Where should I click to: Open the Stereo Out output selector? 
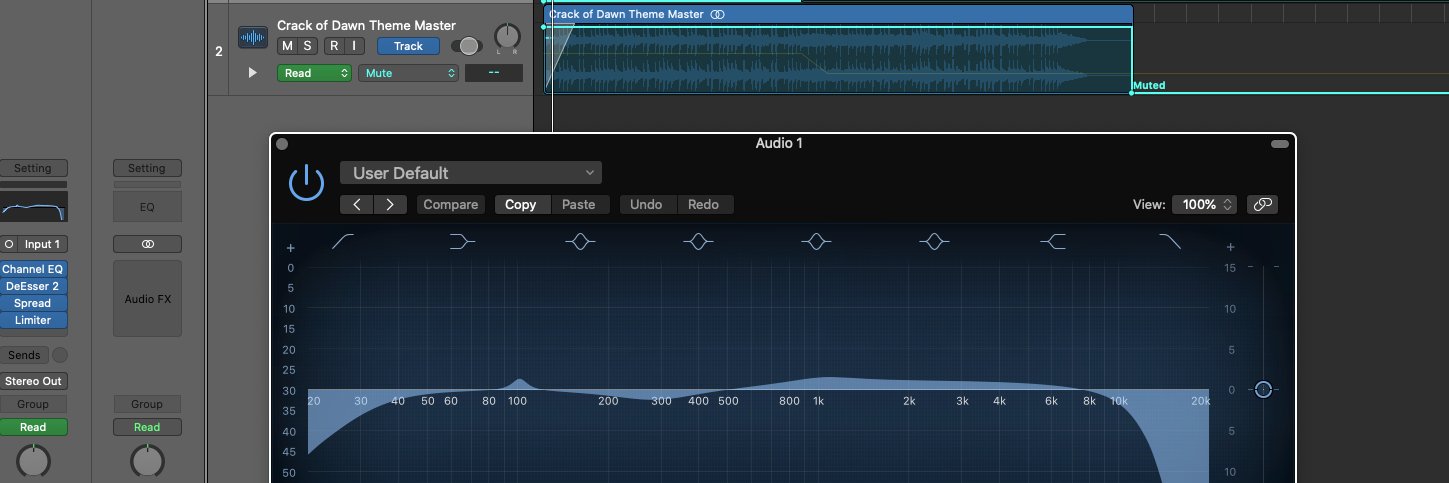pyautogui.click(x=33, y=381)
